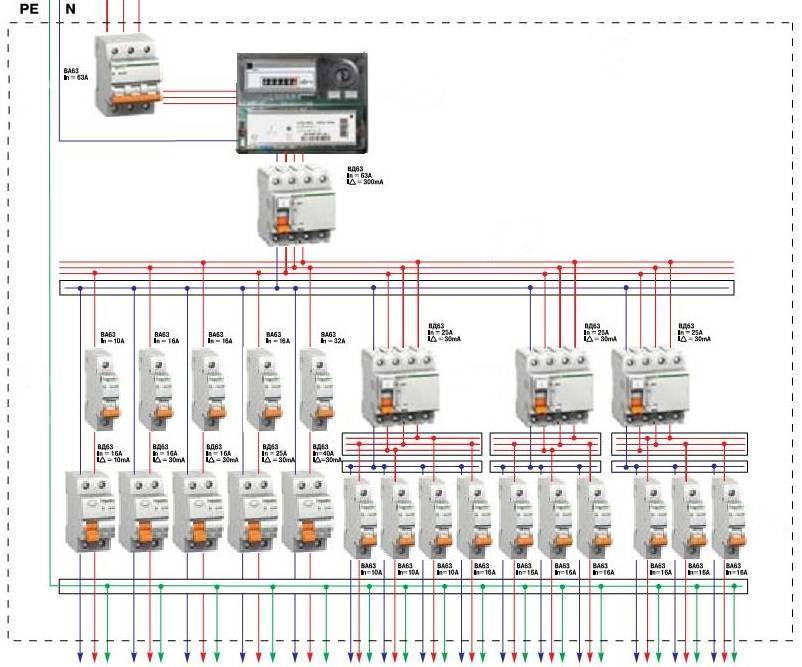
Task: Click the long PE busbar at the bottom
Action: pos(400,586)
